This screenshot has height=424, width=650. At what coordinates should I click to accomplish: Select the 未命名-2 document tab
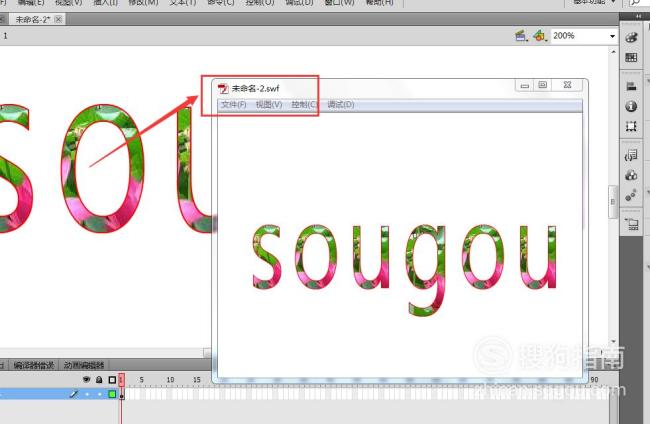point(32,19)
